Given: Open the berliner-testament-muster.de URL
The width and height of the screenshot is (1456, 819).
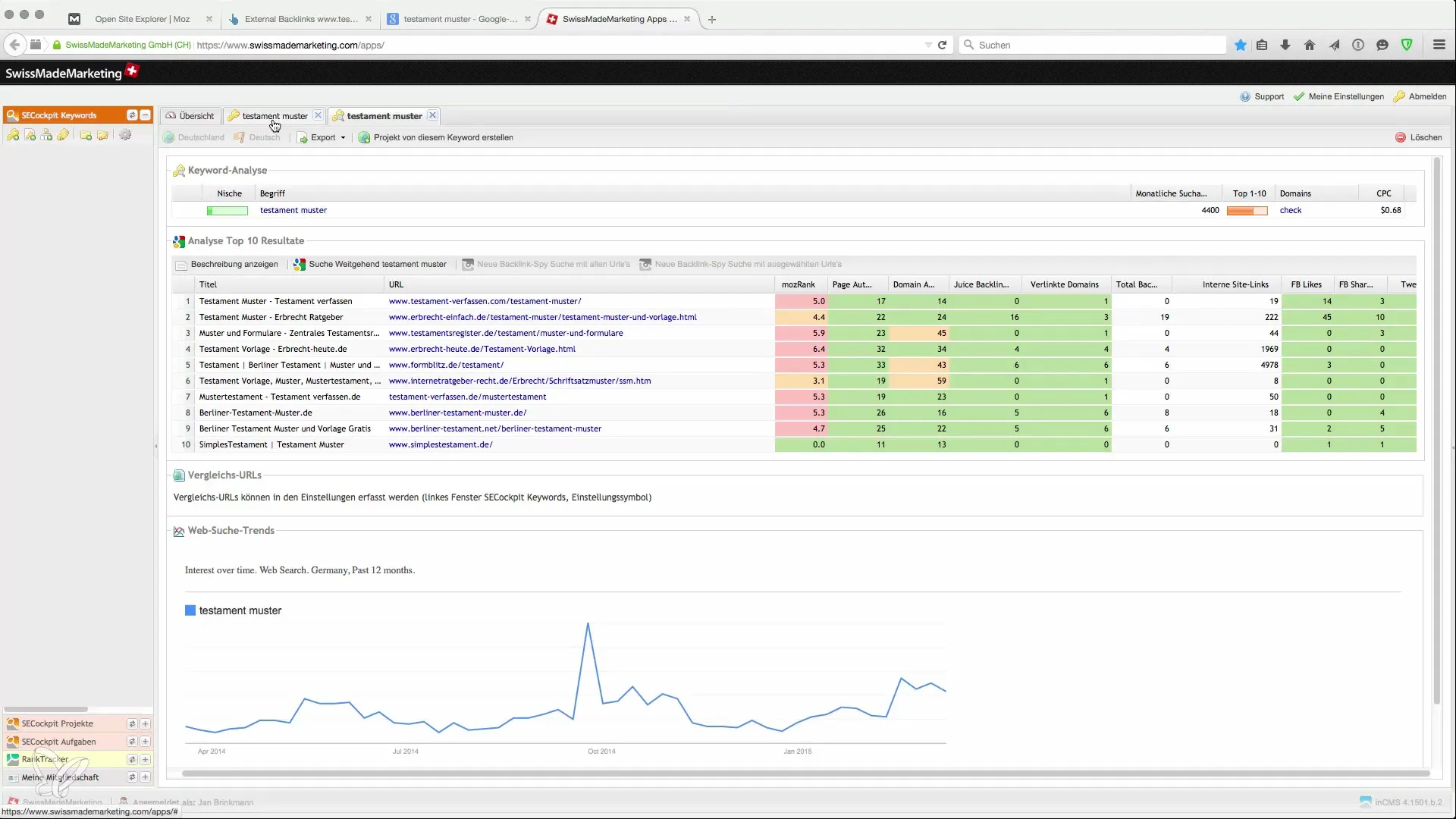Looking at the screenshot, I should click(x=457, y=413).
